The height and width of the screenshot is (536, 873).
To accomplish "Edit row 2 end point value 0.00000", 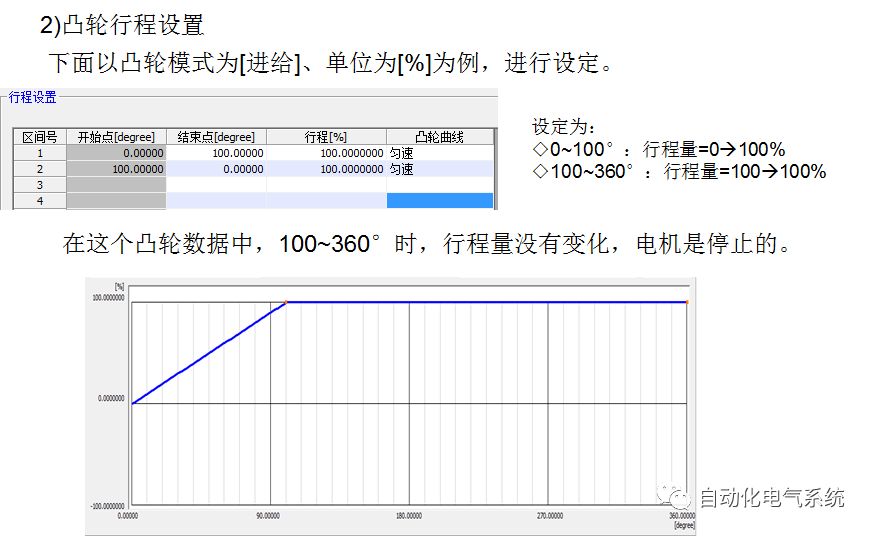I will (216, 169).
